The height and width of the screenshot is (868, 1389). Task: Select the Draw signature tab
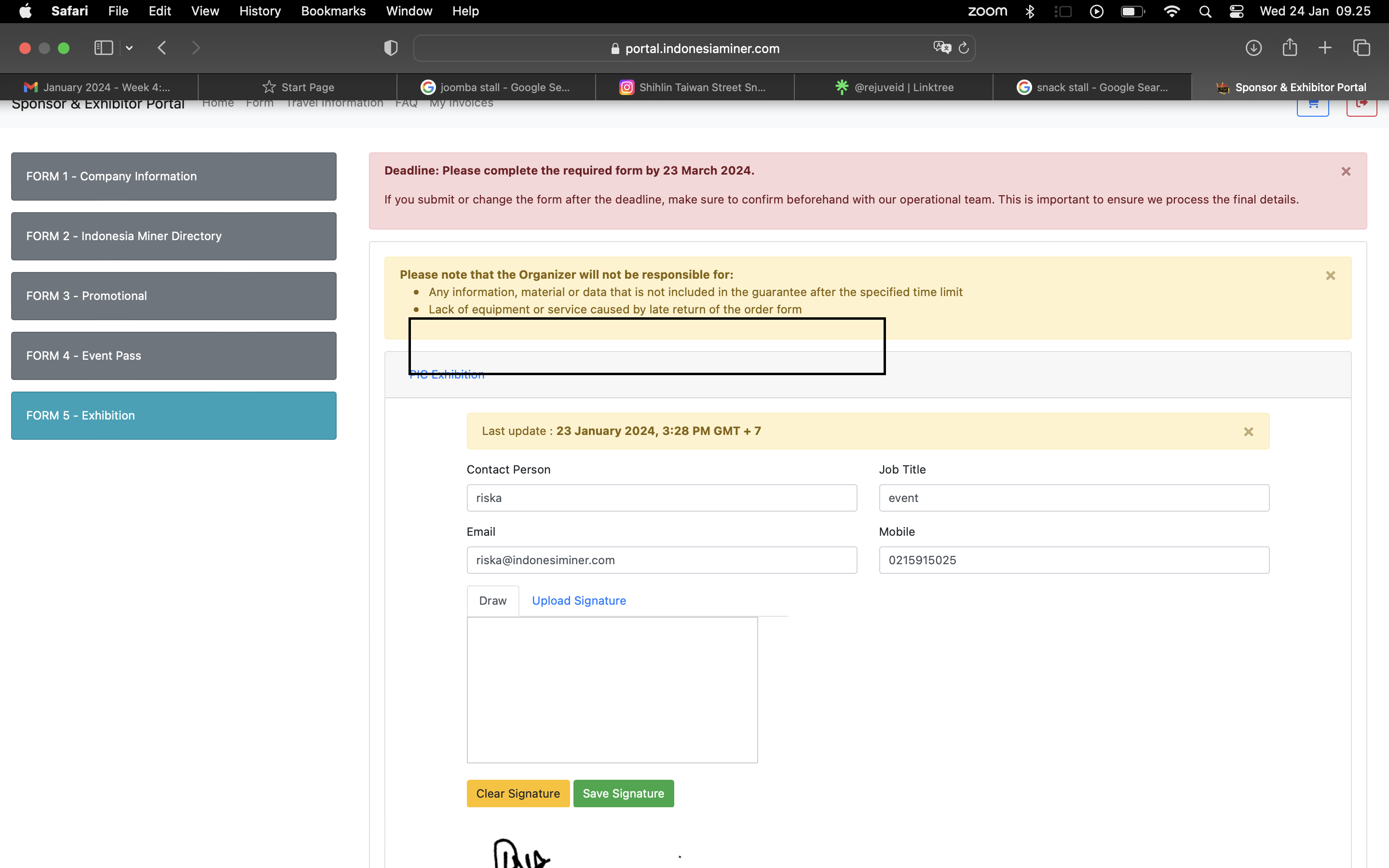492,600
